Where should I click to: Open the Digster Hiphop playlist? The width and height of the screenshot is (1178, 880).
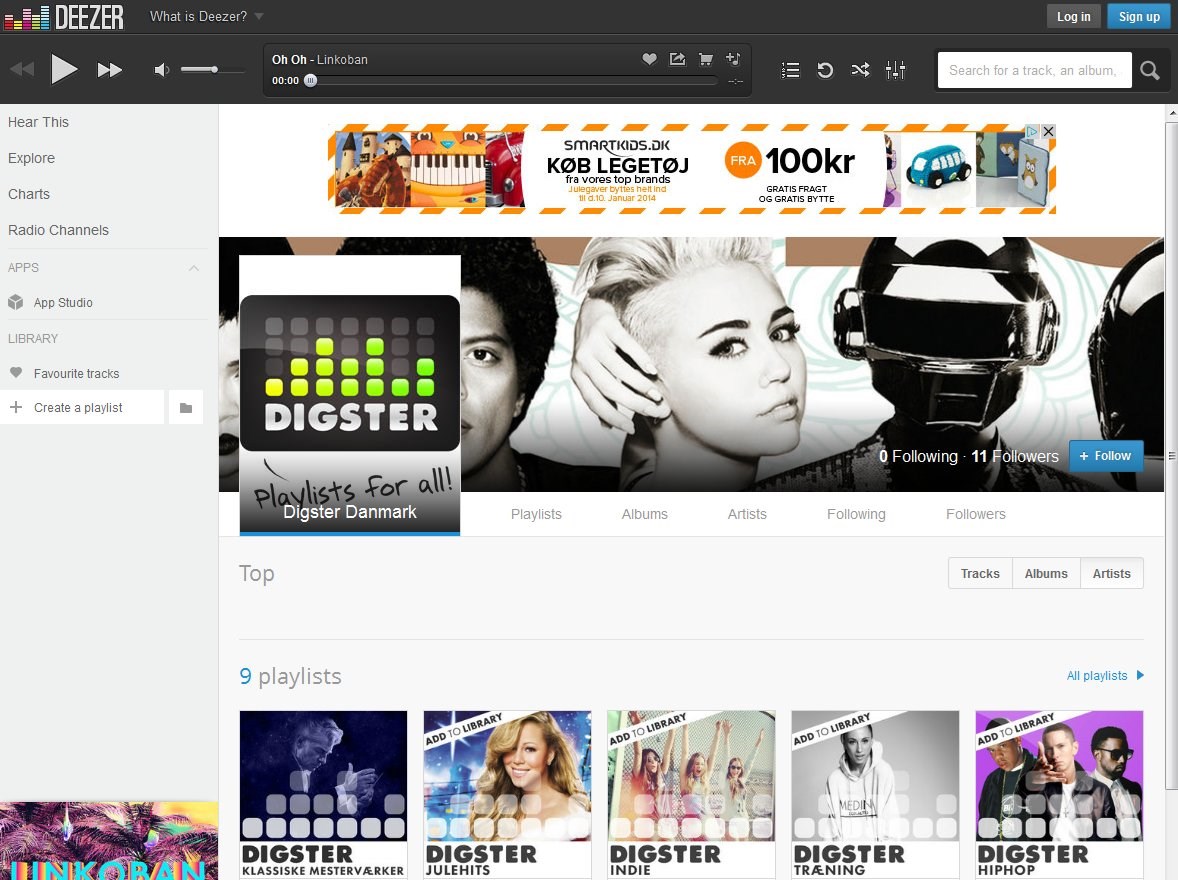click(1059, 794)
